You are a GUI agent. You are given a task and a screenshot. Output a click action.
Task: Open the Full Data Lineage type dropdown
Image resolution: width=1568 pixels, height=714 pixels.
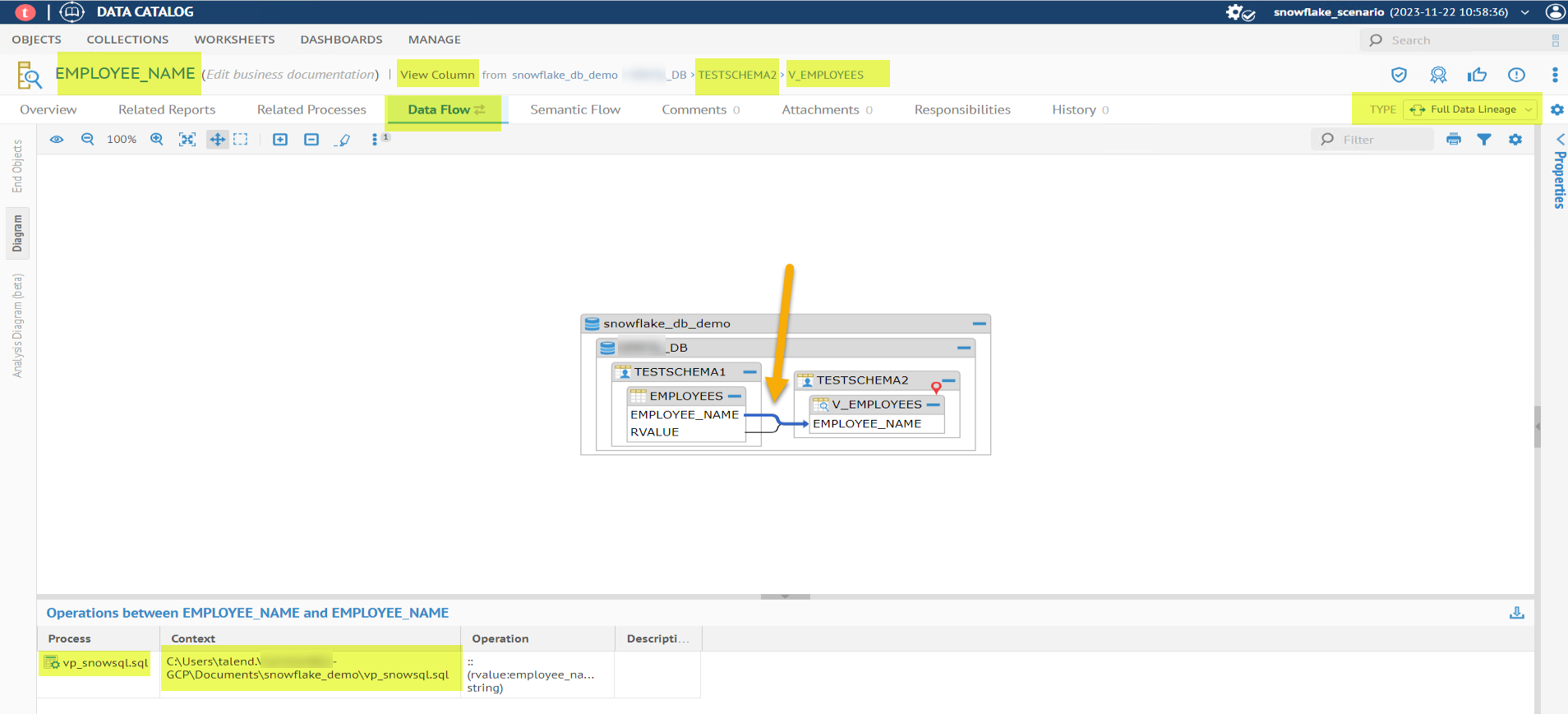[x=1469, y=109]
